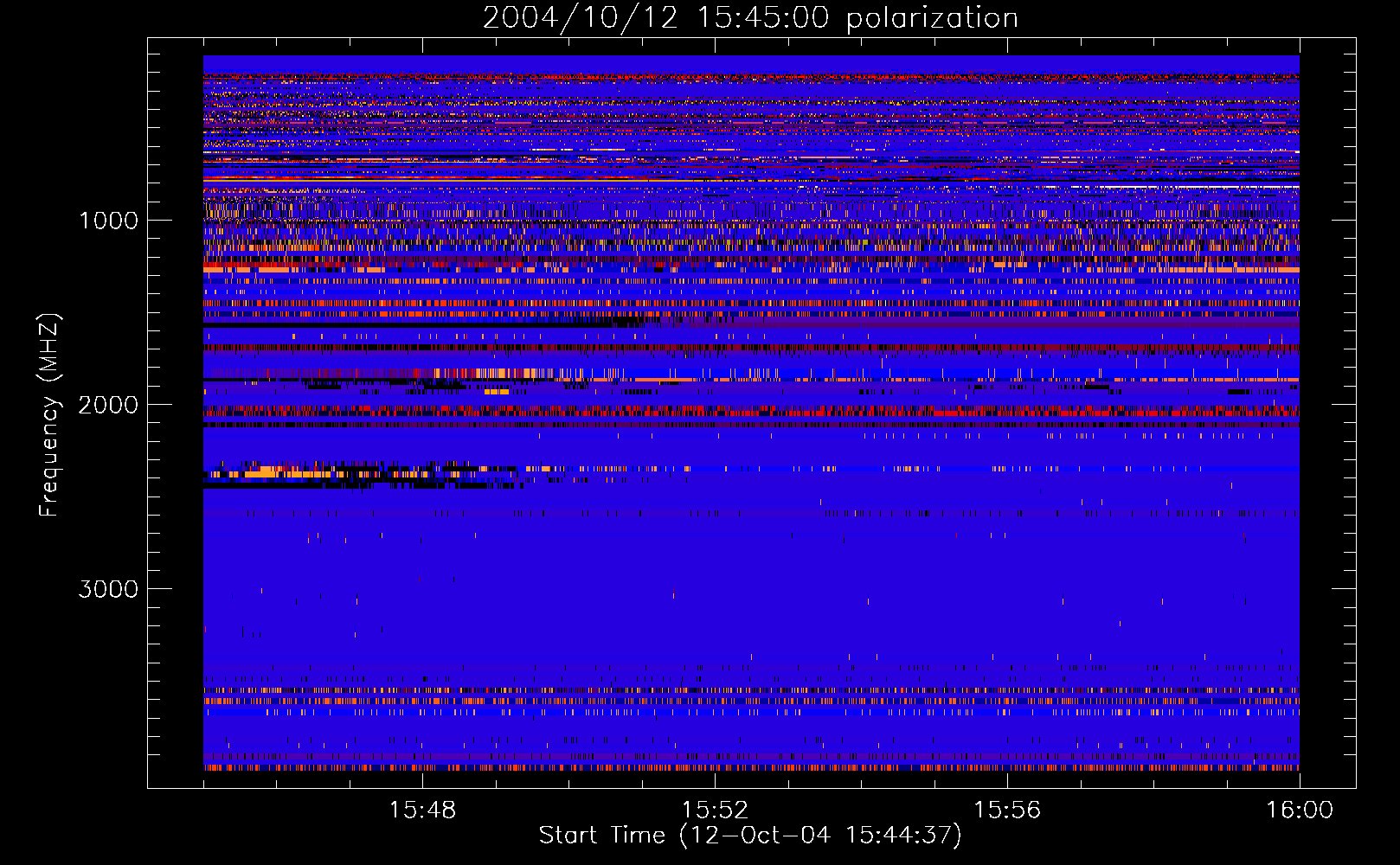Click the orange burst patch near 2400 MHz

pos(289,472)
